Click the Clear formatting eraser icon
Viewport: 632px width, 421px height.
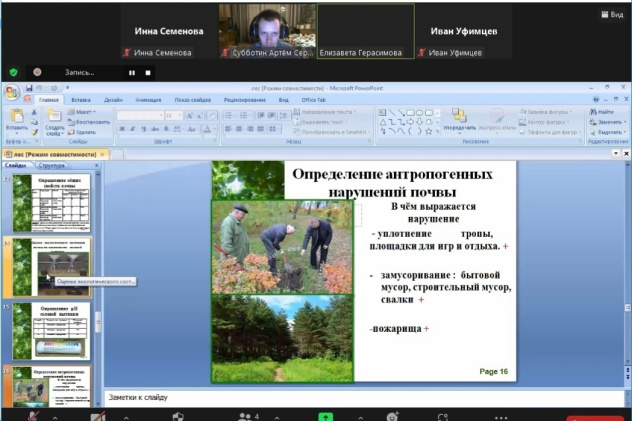click(x=212, y=116)
